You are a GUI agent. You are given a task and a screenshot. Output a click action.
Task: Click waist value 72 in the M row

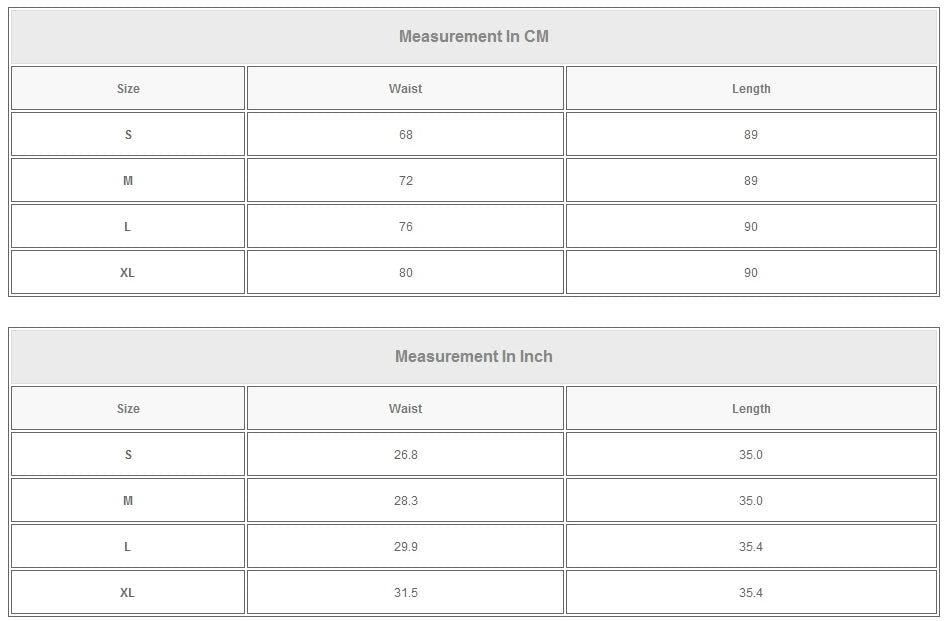tap(405, 181)
